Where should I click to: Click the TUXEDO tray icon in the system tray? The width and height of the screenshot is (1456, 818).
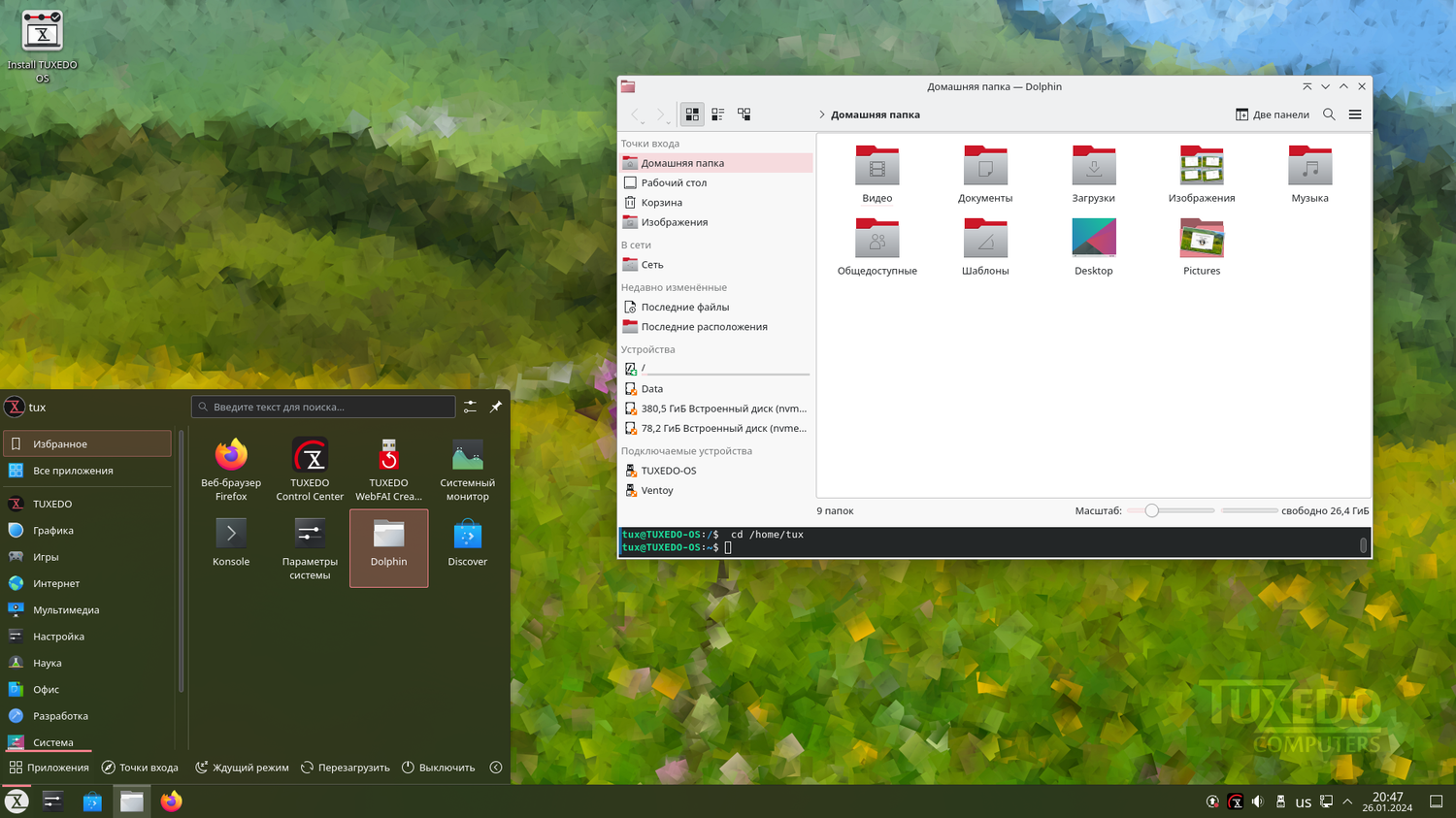[x=1235, y=802]
